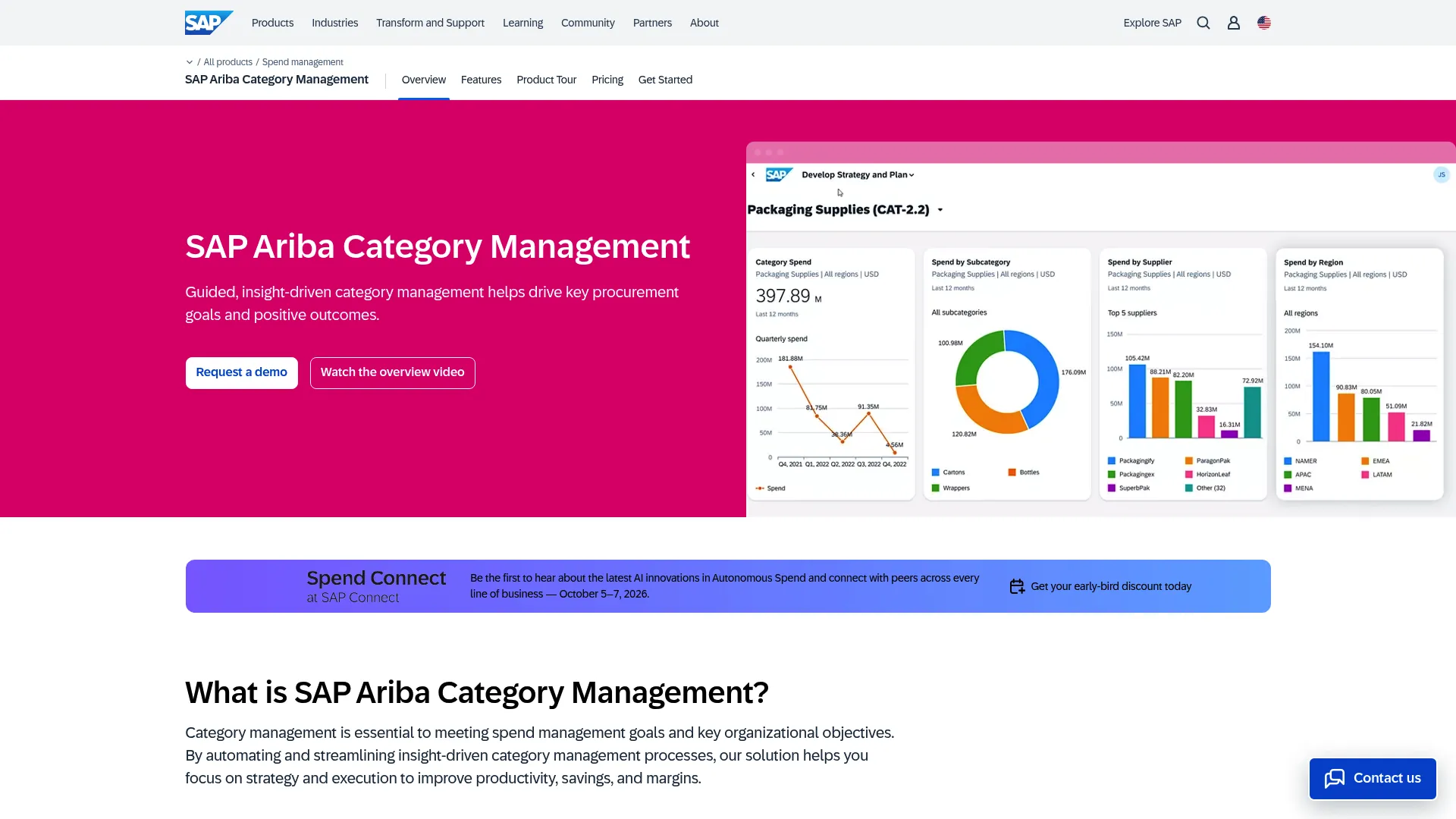The height and width of the screenshot is (819, 1456).
Task: Click Request a demo button
Action: pos(242,372)
